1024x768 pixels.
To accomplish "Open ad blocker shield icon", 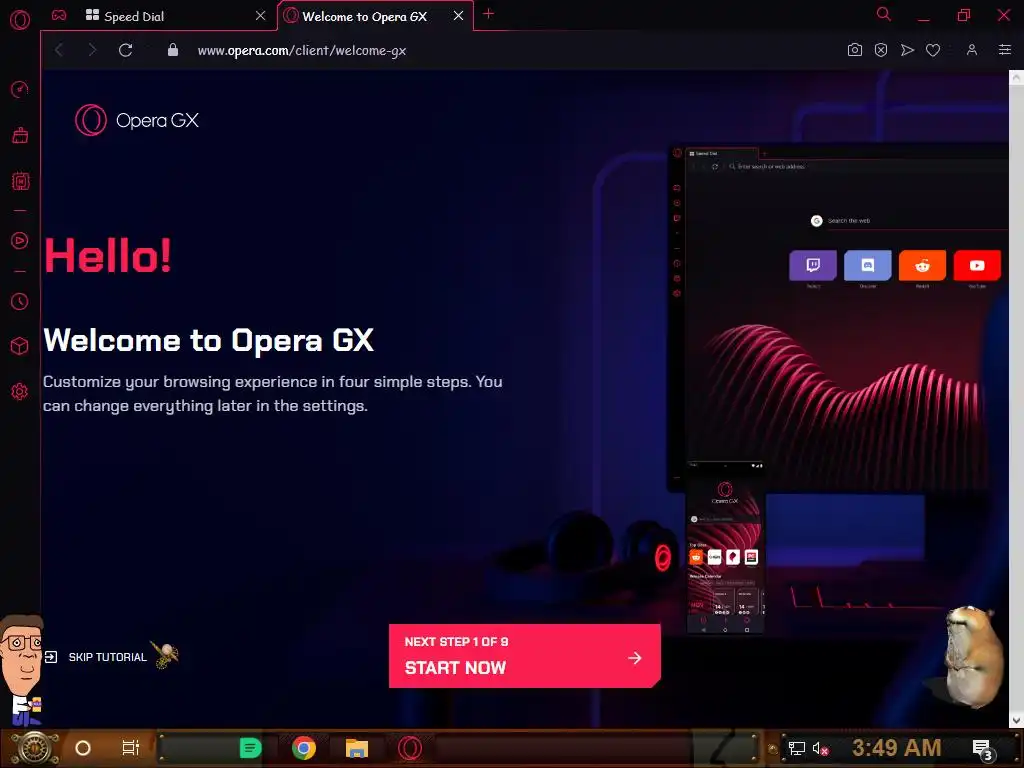I will [880, 50].
